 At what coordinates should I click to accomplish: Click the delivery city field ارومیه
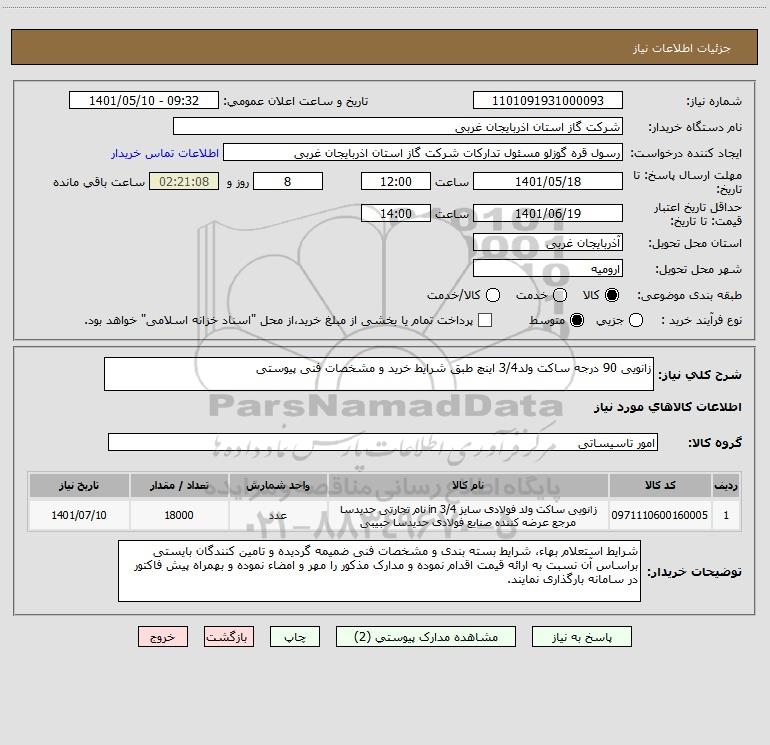coord(548,268)
